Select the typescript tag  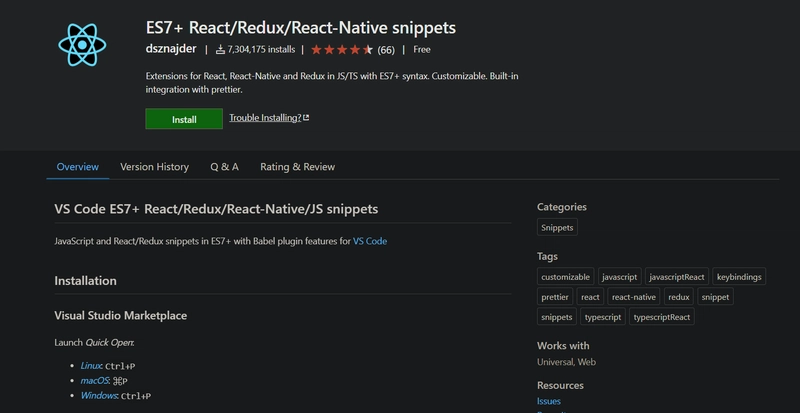click(x=603, y=317)
